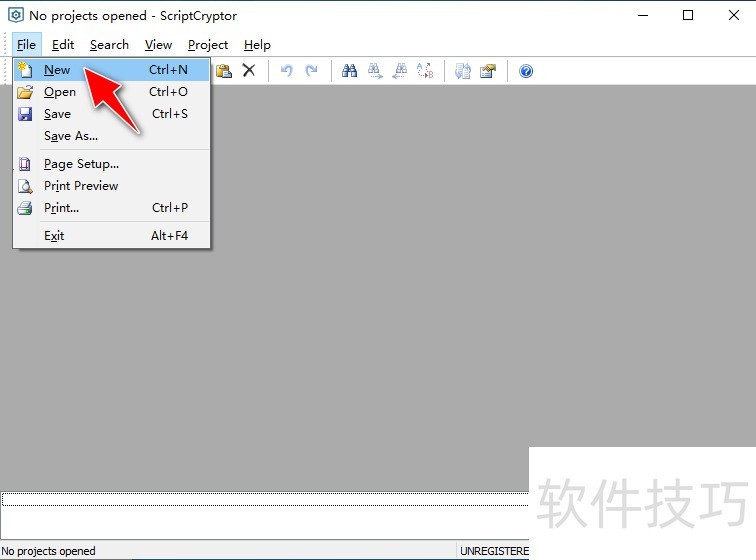Click the blue Help question-mark icon
The width and height of the screenshot is (756, 560).
click(x=526, y=71)
